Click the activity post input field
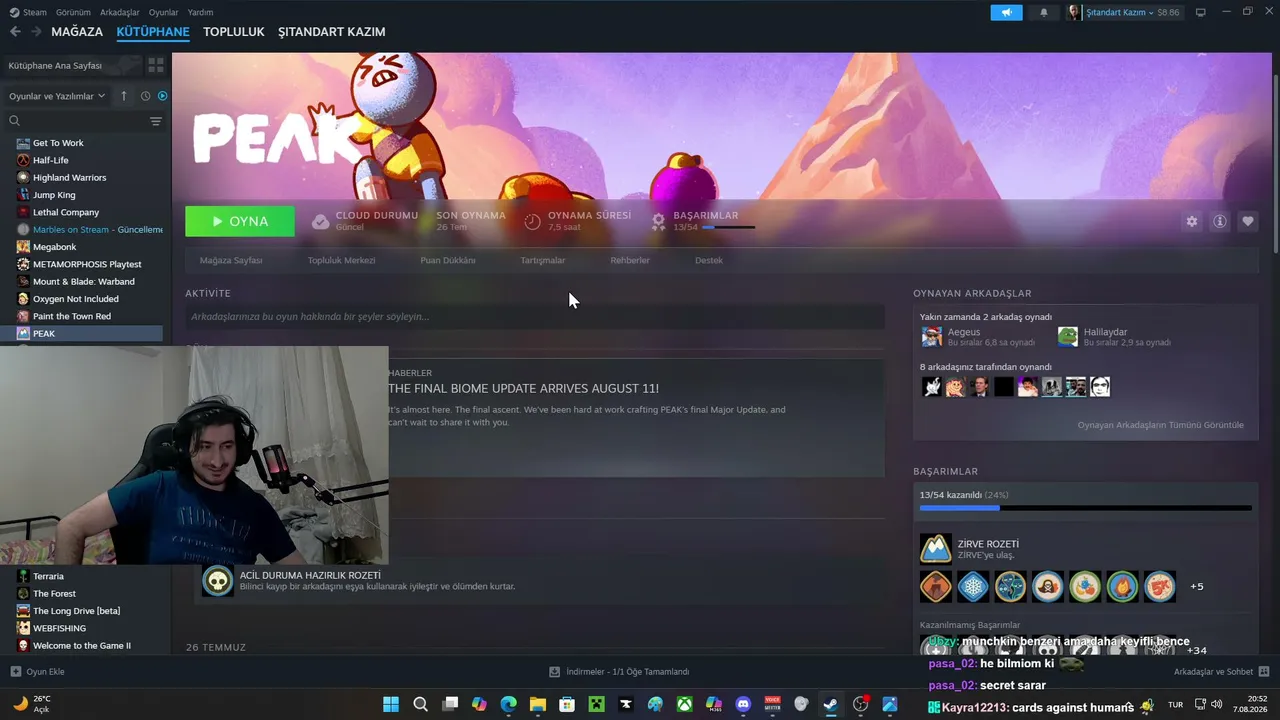Screen dimensions: 1280x720 pyautogui.click(x=535, y=317)
